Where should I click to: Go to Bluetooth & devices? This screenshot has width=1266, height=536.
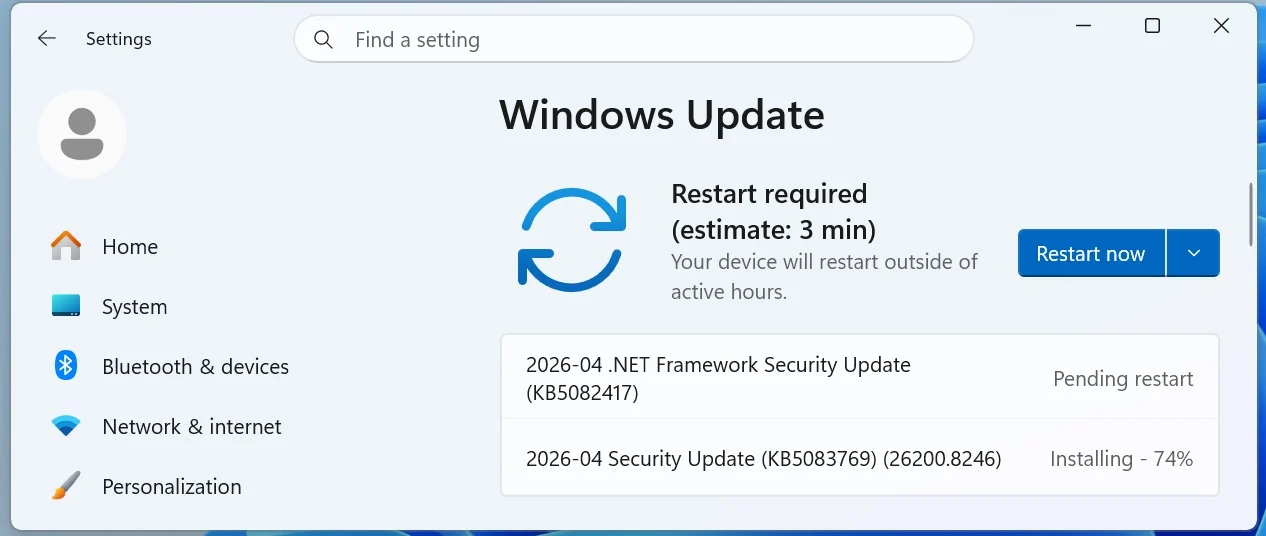pos(195,367)
